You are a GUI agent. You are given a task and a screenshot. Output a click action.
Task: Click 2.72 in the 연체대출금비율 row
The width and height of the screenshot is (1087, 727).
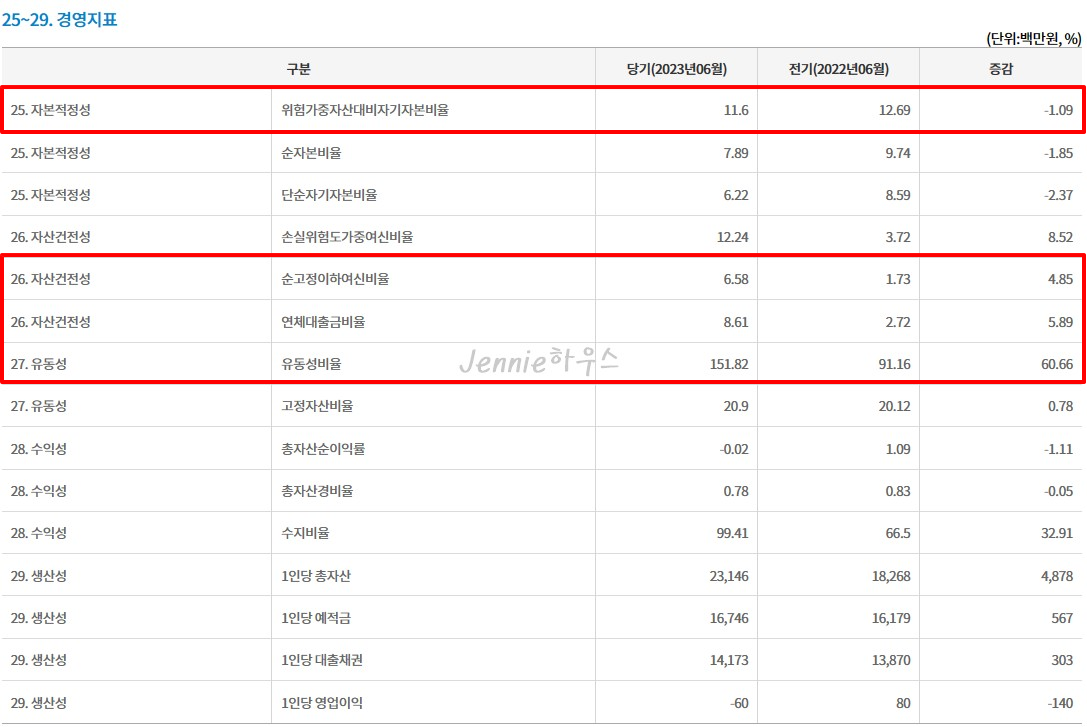[x=898, y=322]
